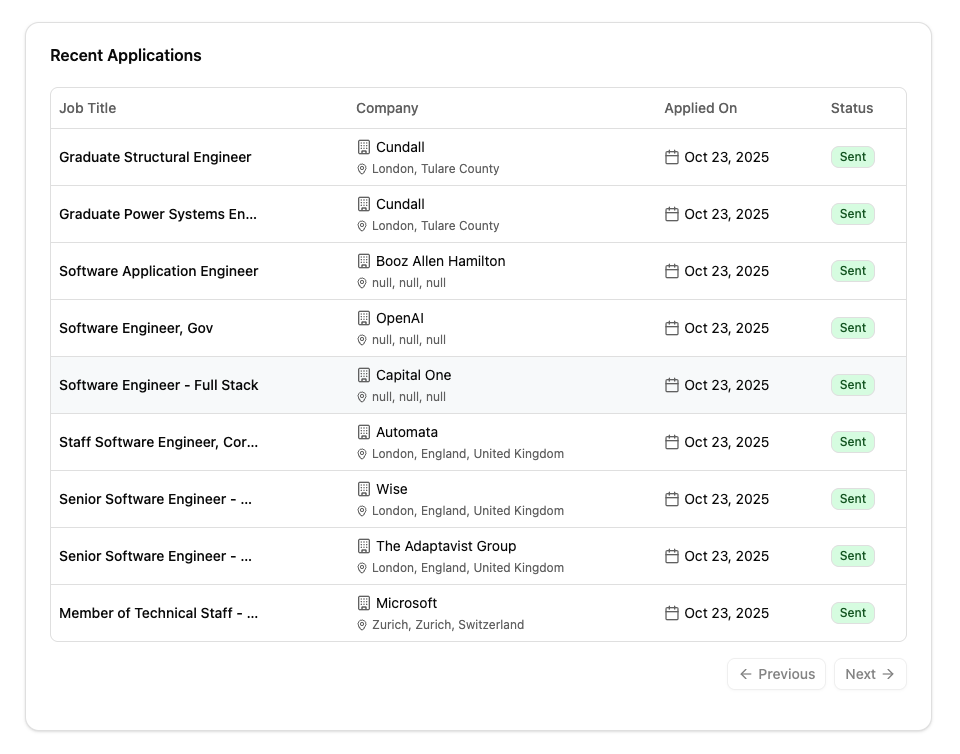Click the location pin in the Automata row
The width and height of the screenshot is (960, 754).
(x=362, y=454)
